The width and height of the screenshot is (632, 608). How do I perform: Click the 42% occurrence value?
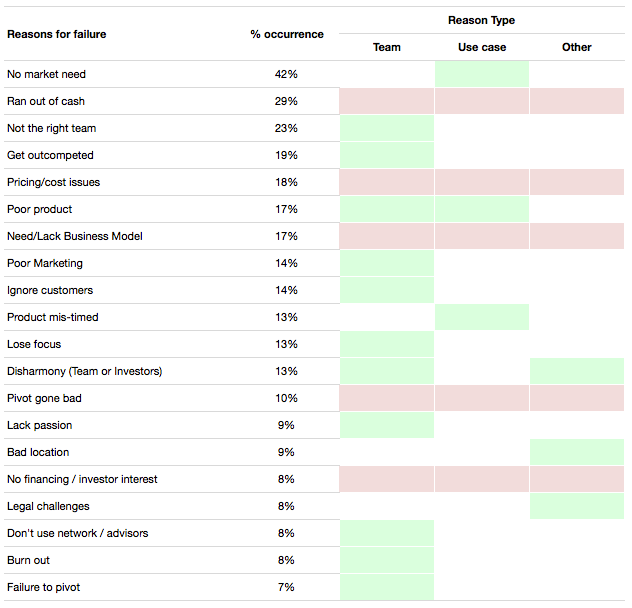pyautogui.click(x=286, y=74)
